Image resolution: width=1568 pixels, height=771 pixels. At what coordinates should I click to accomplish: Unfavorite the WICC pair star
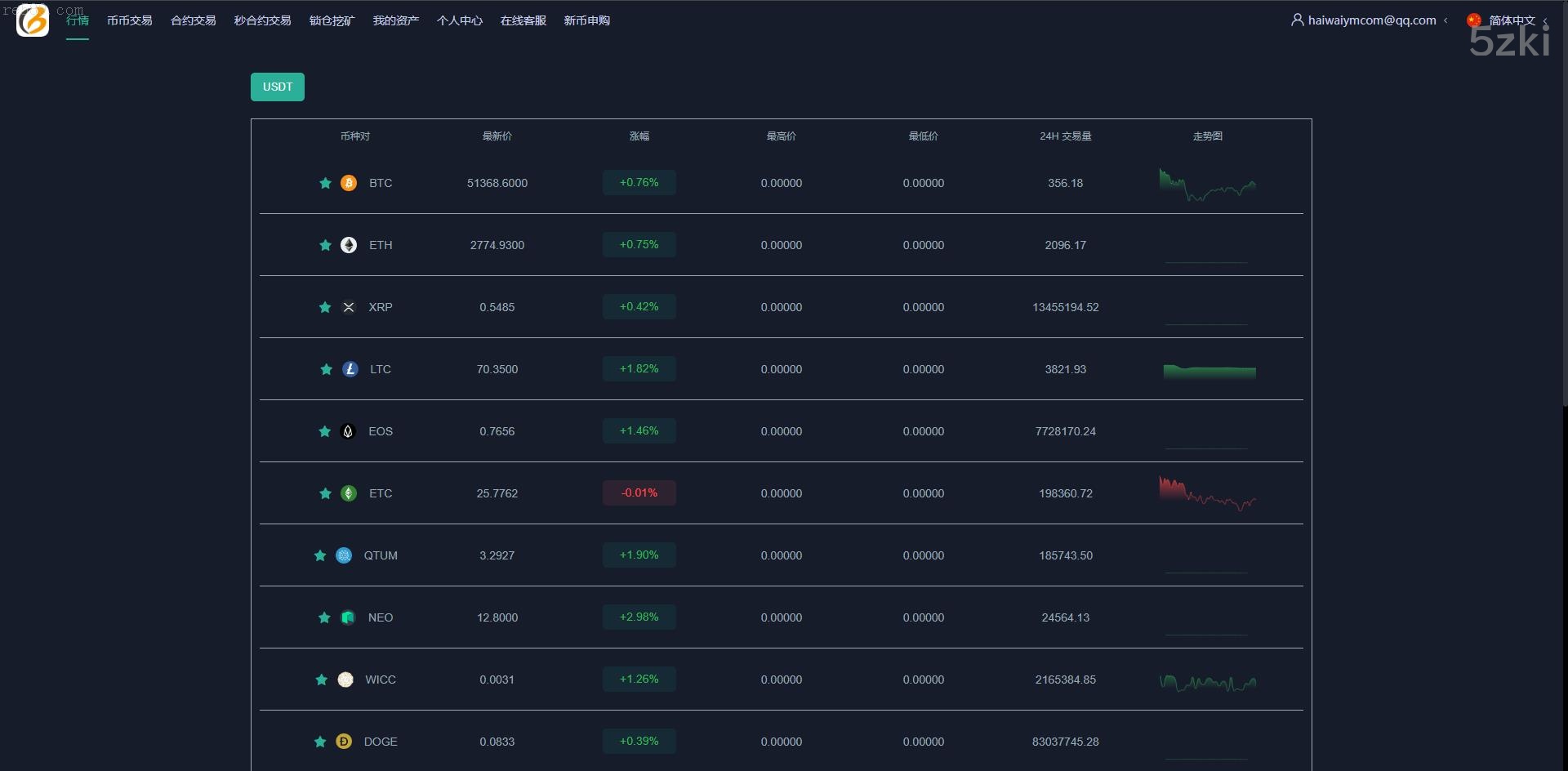[322, 680]
